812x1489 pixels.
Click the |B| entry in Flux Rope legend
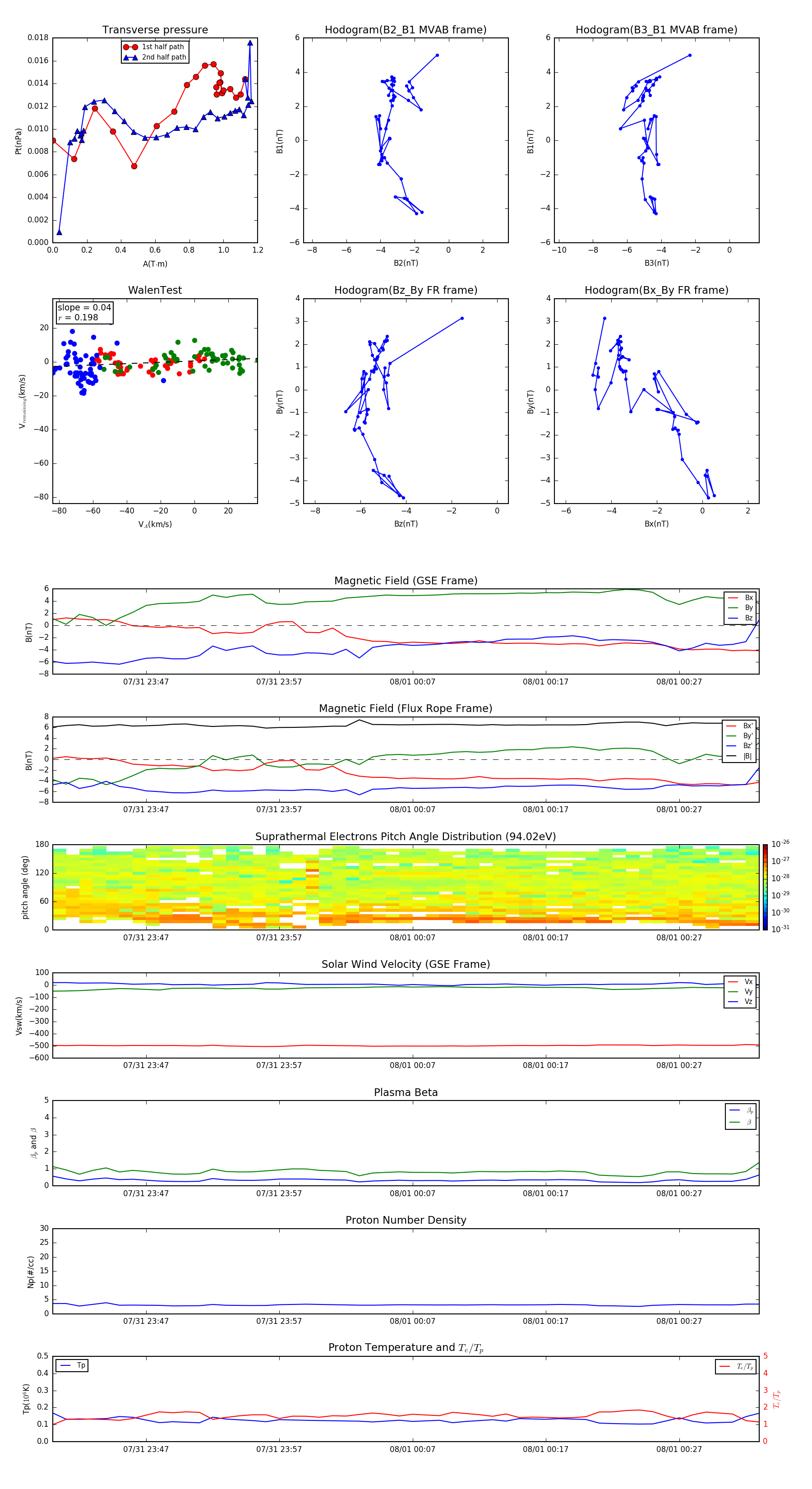[x=739, y=756]
